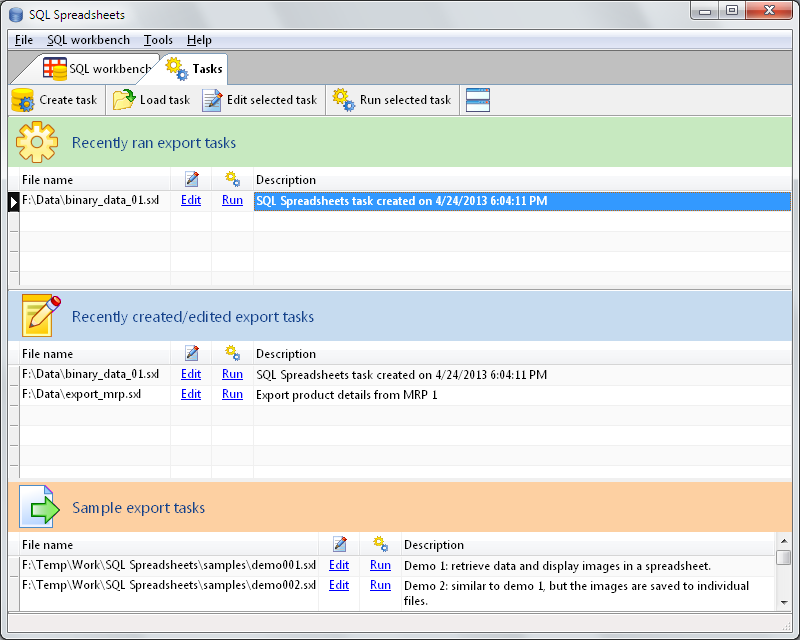Switch to the SQL workbench tab
This screenshot has height=640, width=800.
click(x=96, y=69)
